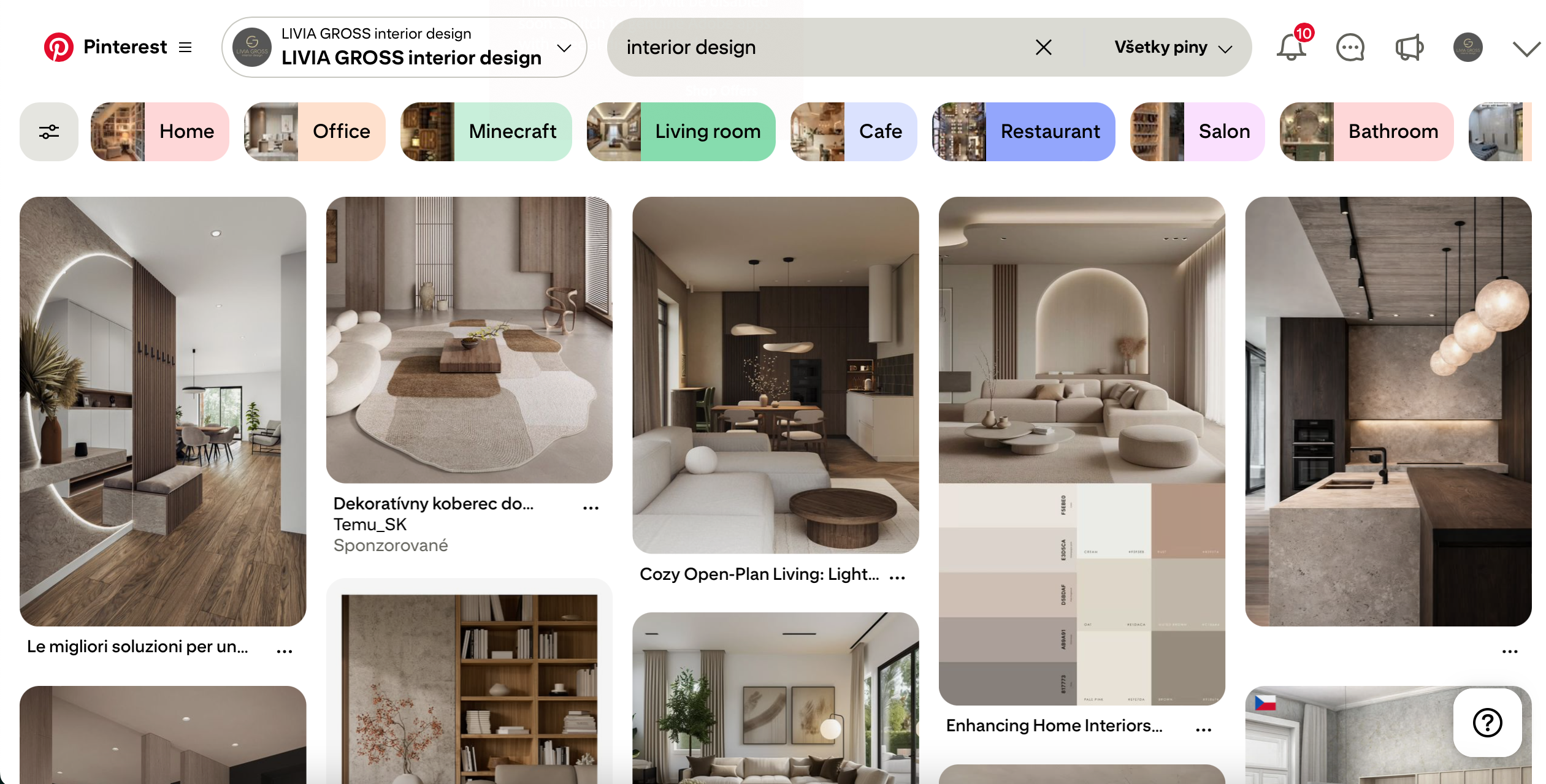Open your profile avatar

pos(1468,47)
